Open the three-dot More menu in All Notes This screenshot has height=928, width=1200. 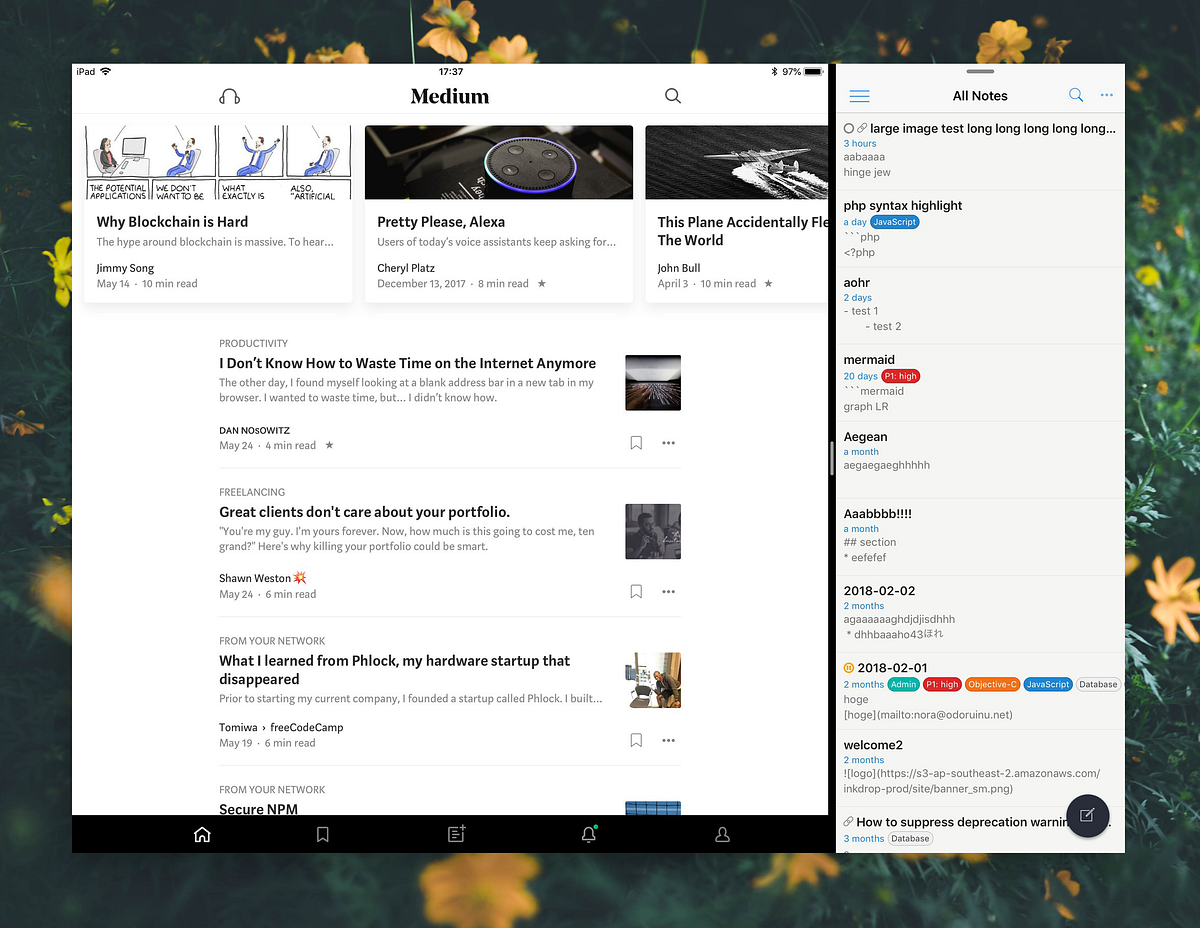pyautogui.click(x=1107, y=95)
